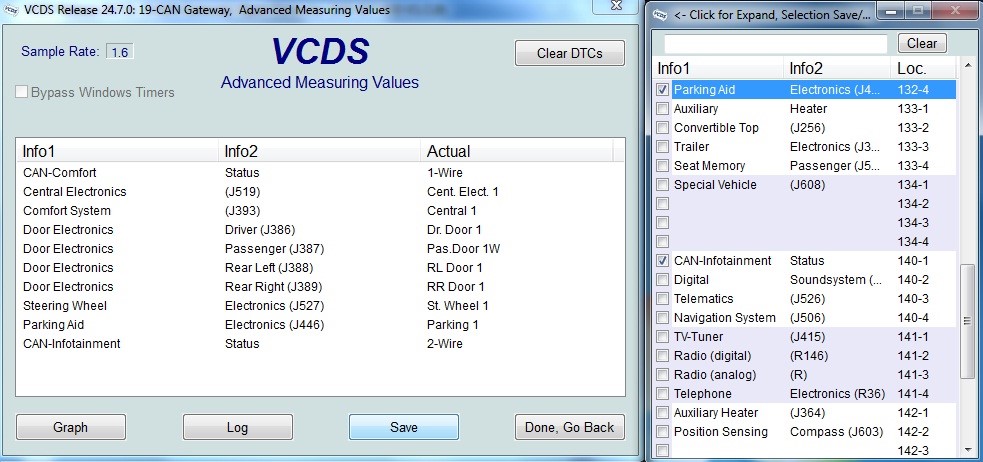Enable the Trailer Electronics checkbox
The image size is (983, 462).
(x=663, y=147)
